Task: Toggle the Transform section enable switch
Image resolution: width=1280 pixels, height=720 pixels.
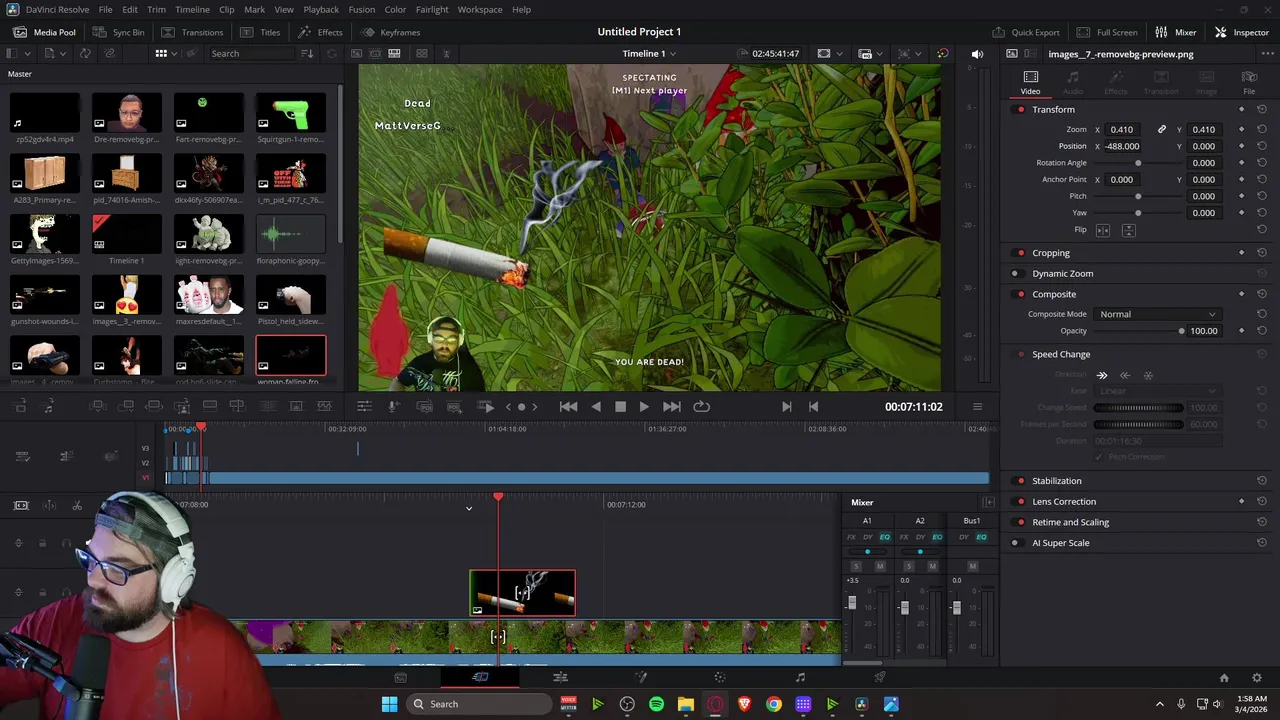Action: [x=1019, y=109]
